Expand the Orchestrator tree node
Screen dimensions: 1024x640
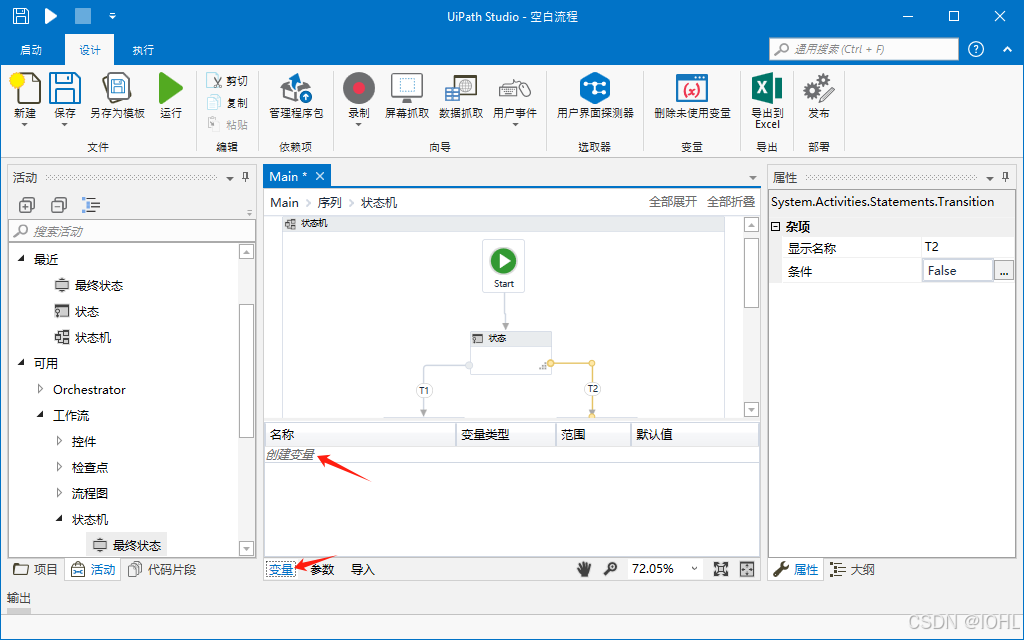click(40, 389)
